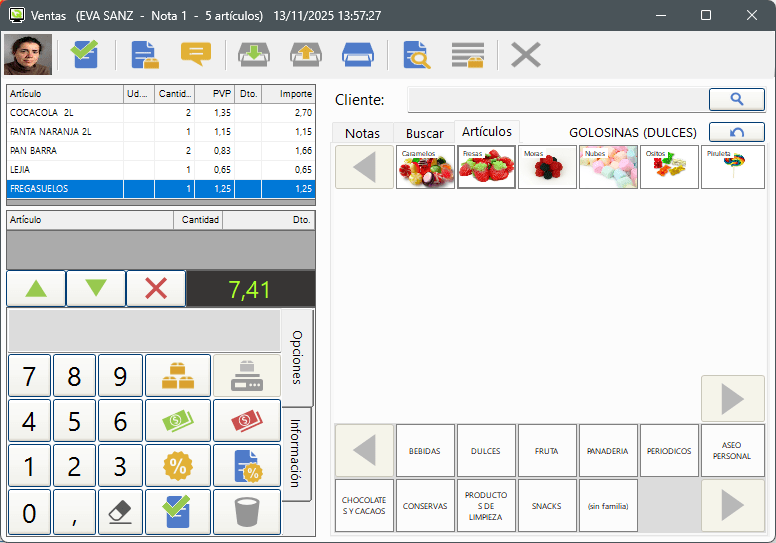Screen dimensions: 776x543
Task: Open the Buscar tab
Action: (424, 133)
